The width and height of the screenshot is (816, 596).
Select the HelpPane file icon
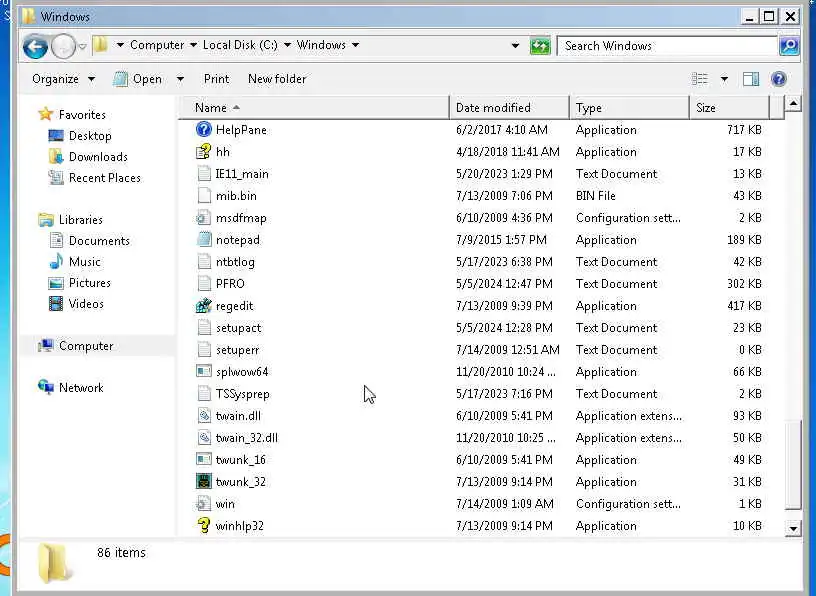203,129
